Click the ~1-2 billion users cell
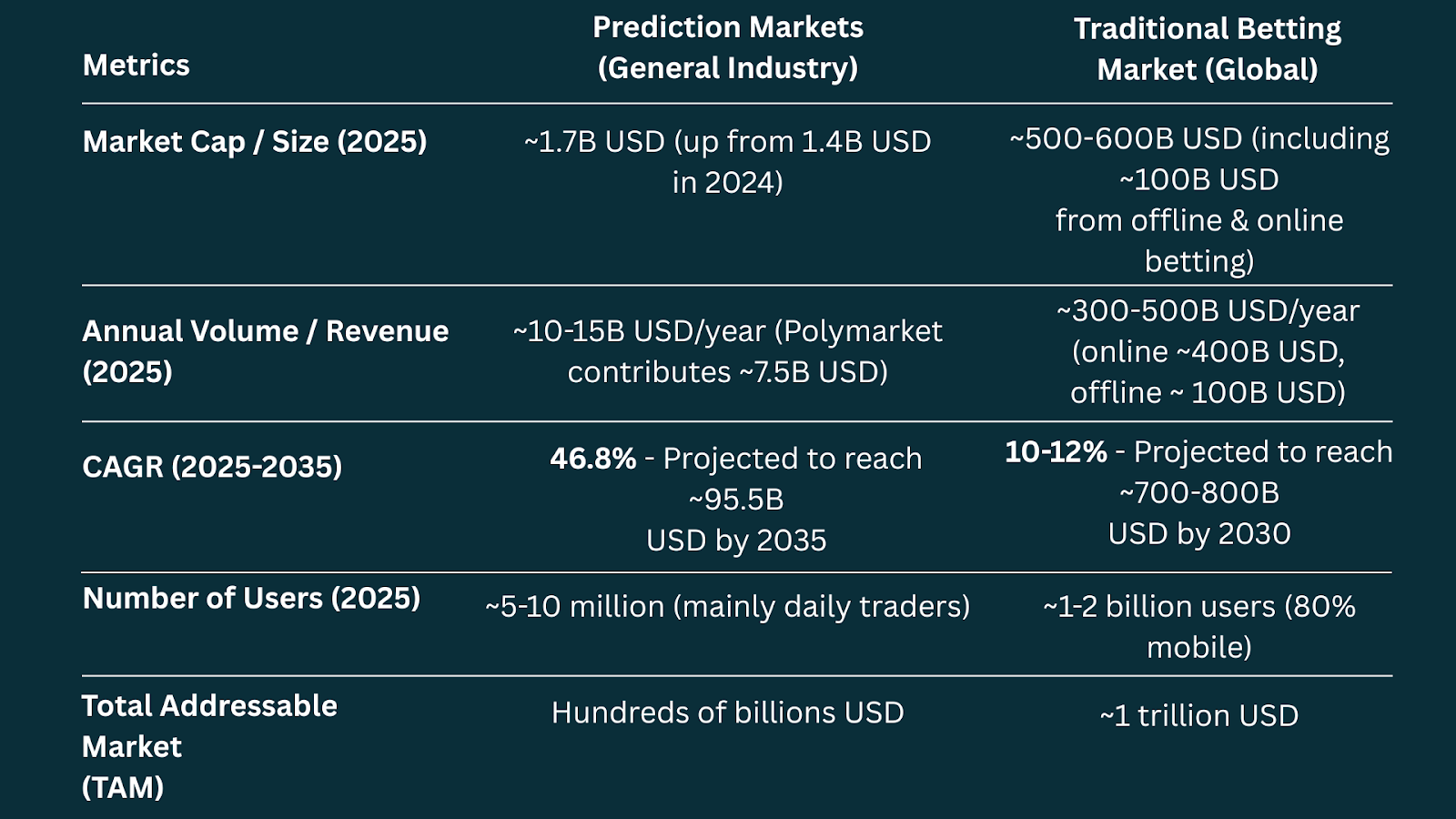Screen dimensions: 1456x819 (1198, 626)
